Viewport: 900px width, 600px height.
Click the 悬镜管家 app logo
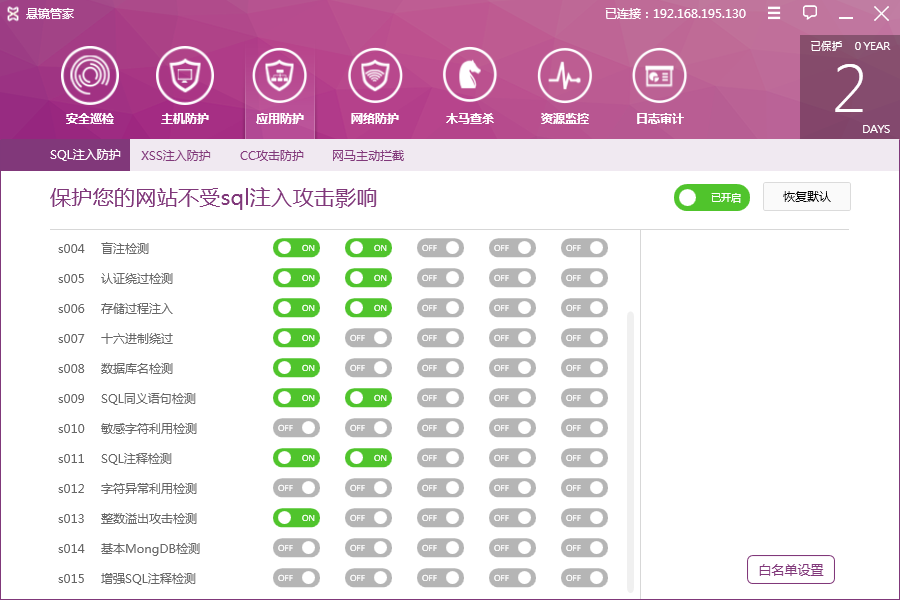pyautogui.click(x=14, y=13)
